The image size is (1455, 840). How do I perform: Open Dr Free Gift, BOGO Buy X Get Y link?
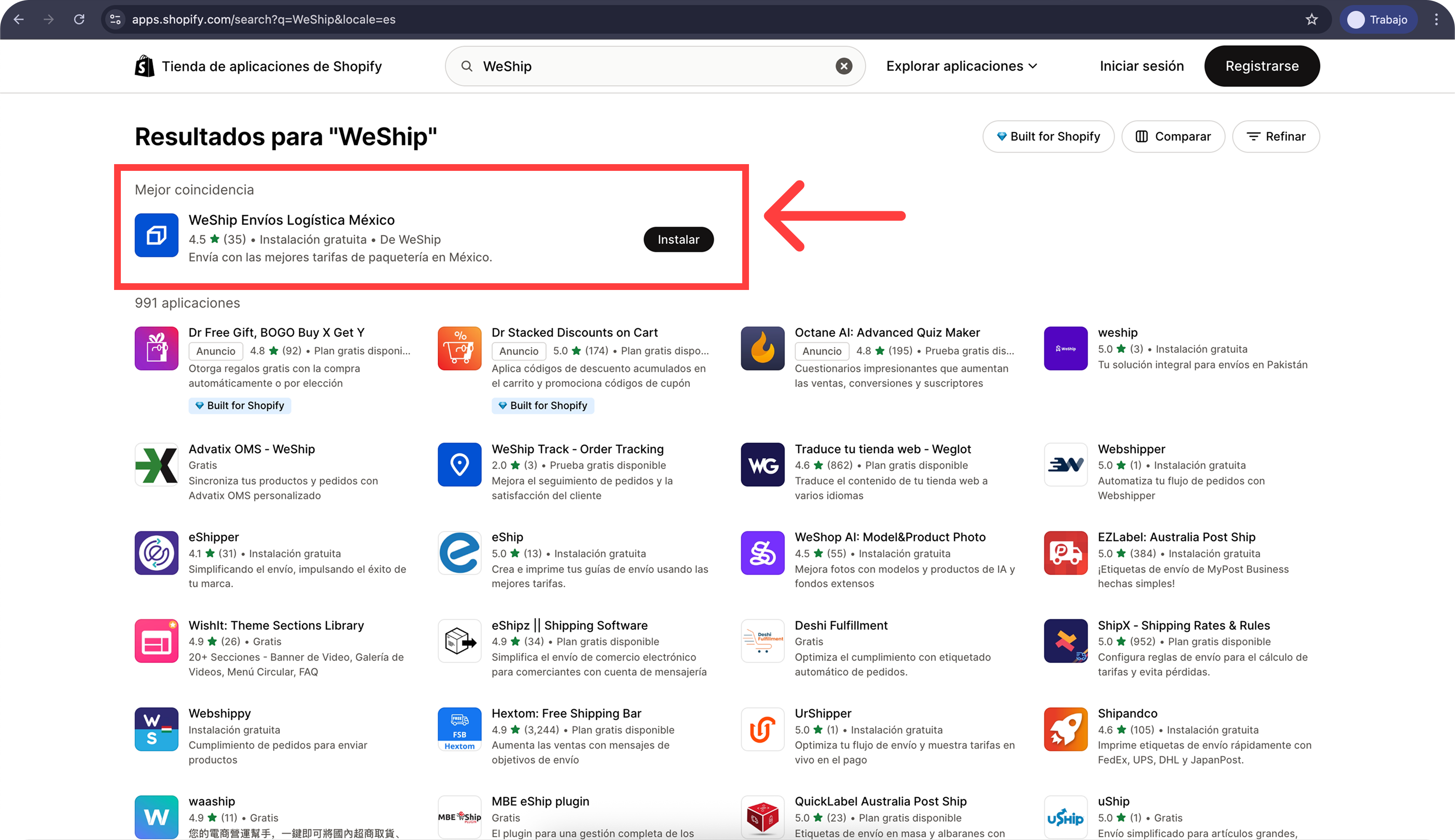click(277, 332)
